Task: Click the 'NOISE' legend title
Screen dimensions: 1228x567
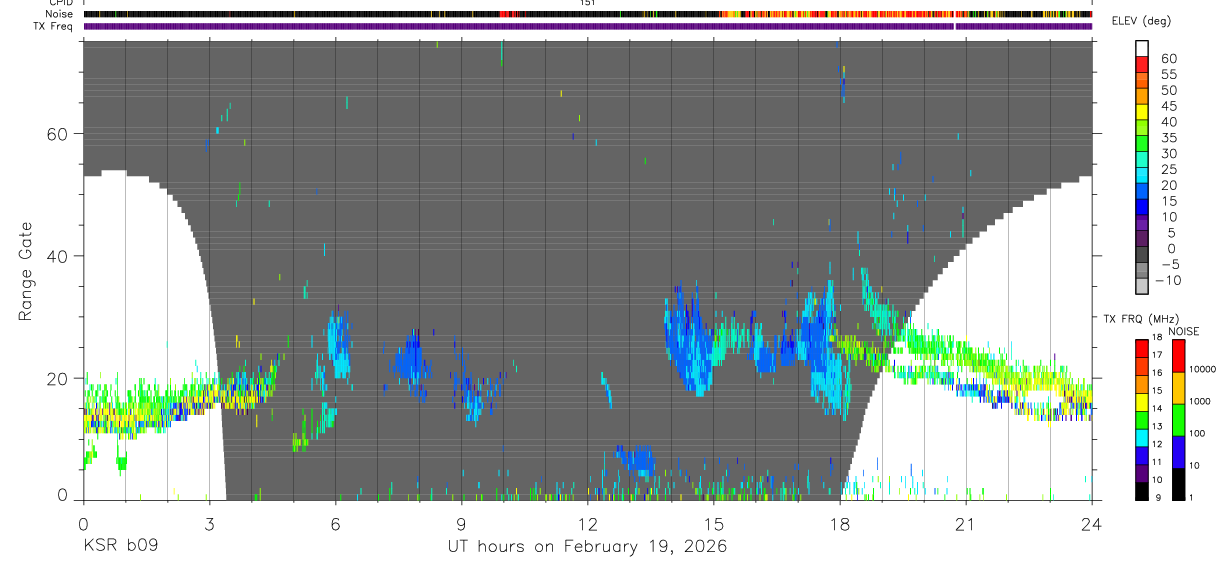Action: (x=1183, y=332)
